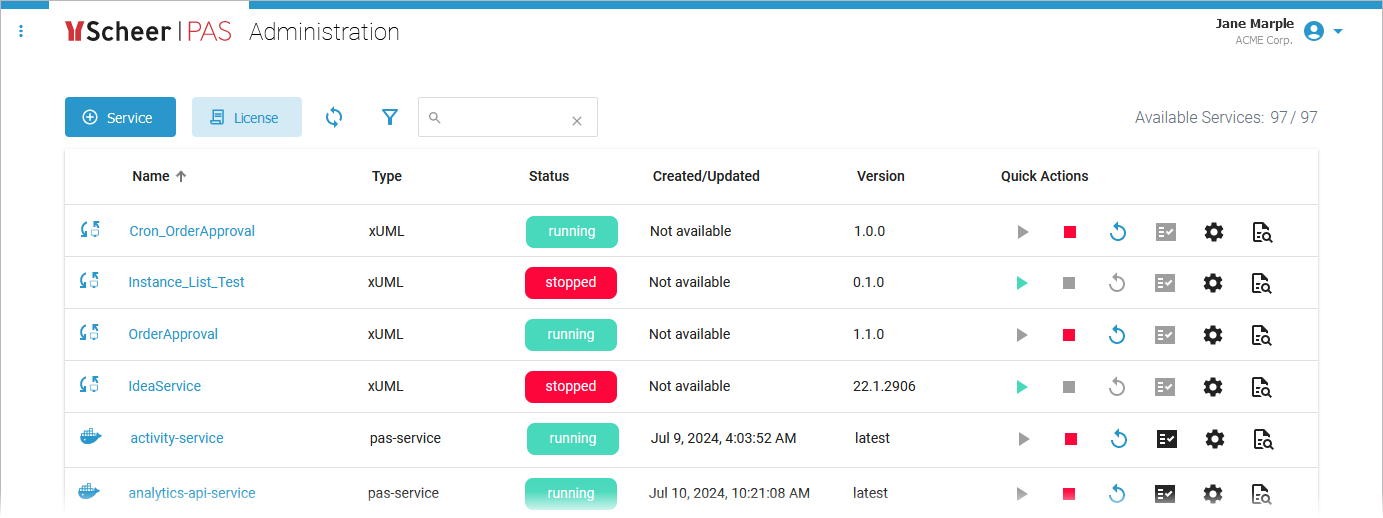Expand the Jane Marple user dropdown
This screenshot has height=518, width=1383.
1338,32
